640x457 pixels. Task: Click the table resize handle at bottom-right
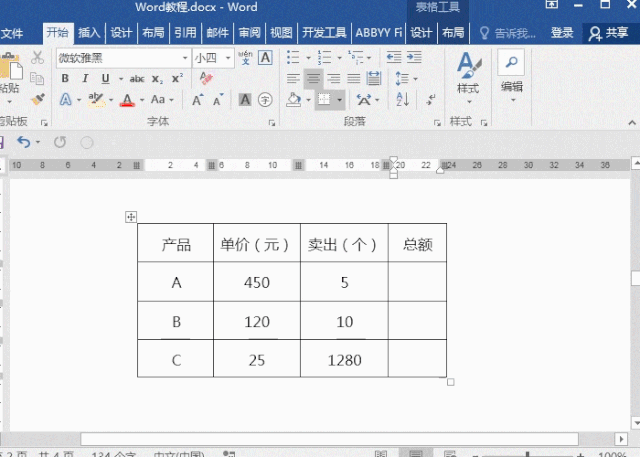coord(451,382)
